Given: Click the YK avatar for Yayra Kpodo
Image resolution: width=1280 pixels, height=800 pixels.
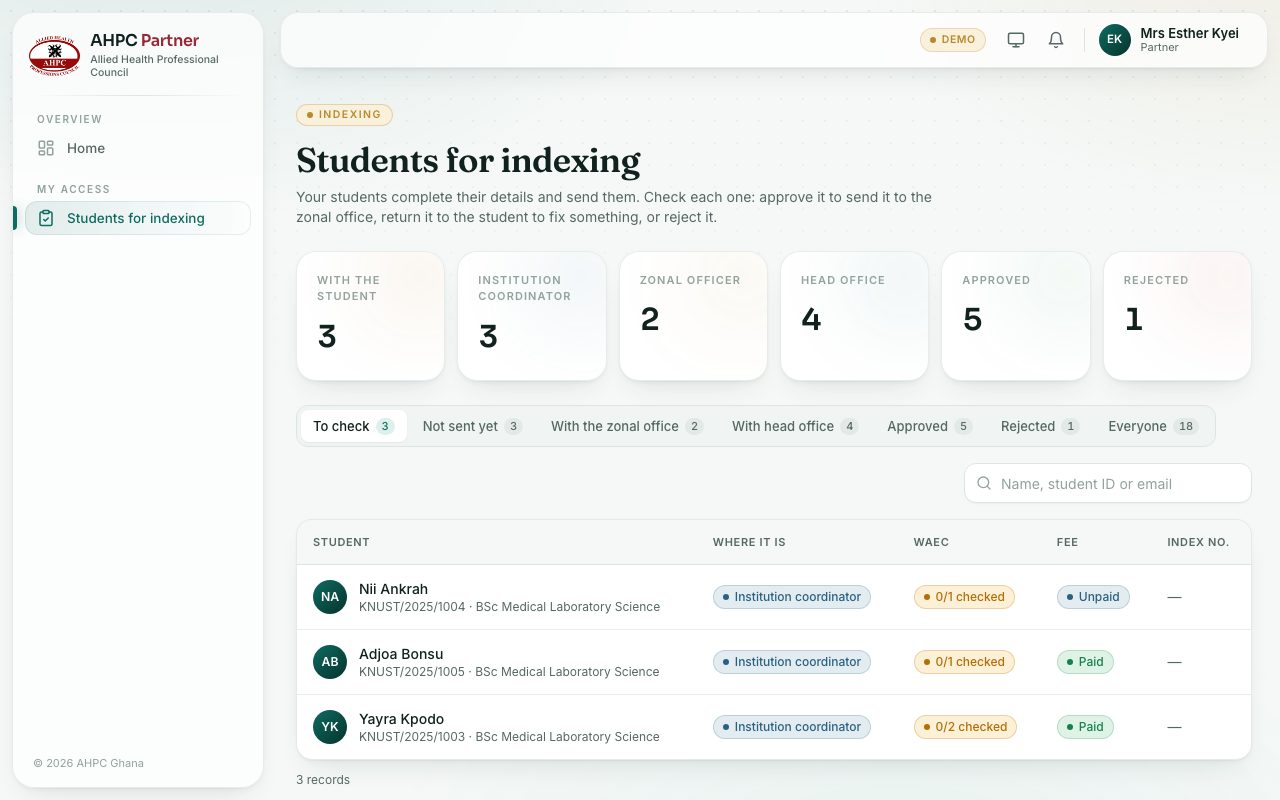Looking at the screenshot, I should (x=330, y=727).
